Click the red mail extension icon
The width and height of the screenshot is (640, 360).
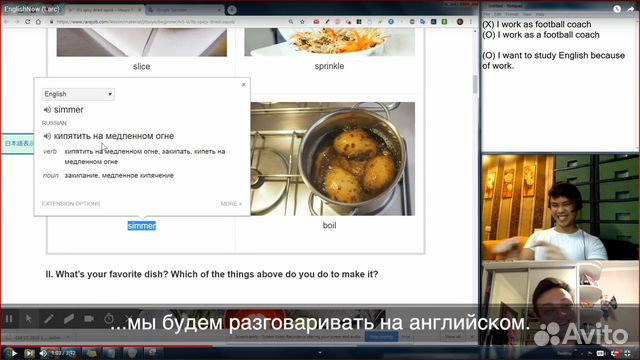point(316,22)
